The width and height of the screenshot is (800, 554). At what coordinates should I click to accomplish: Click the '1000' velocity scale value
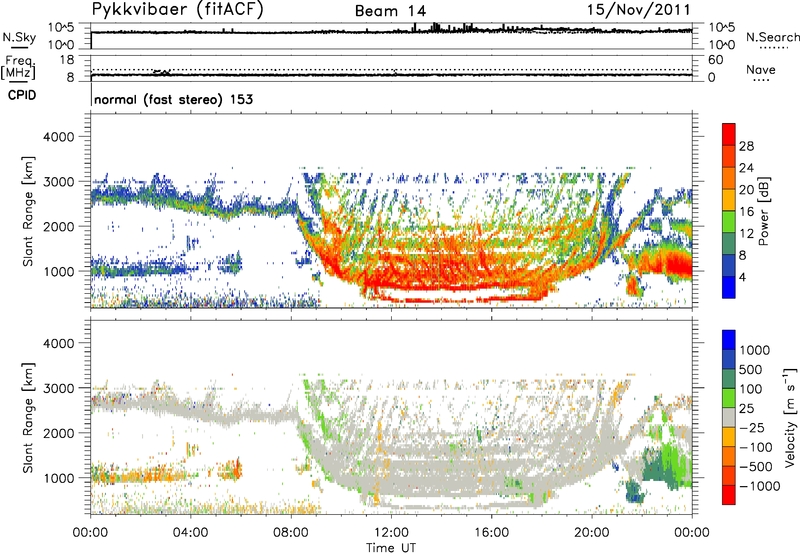[x=755, y=350]
